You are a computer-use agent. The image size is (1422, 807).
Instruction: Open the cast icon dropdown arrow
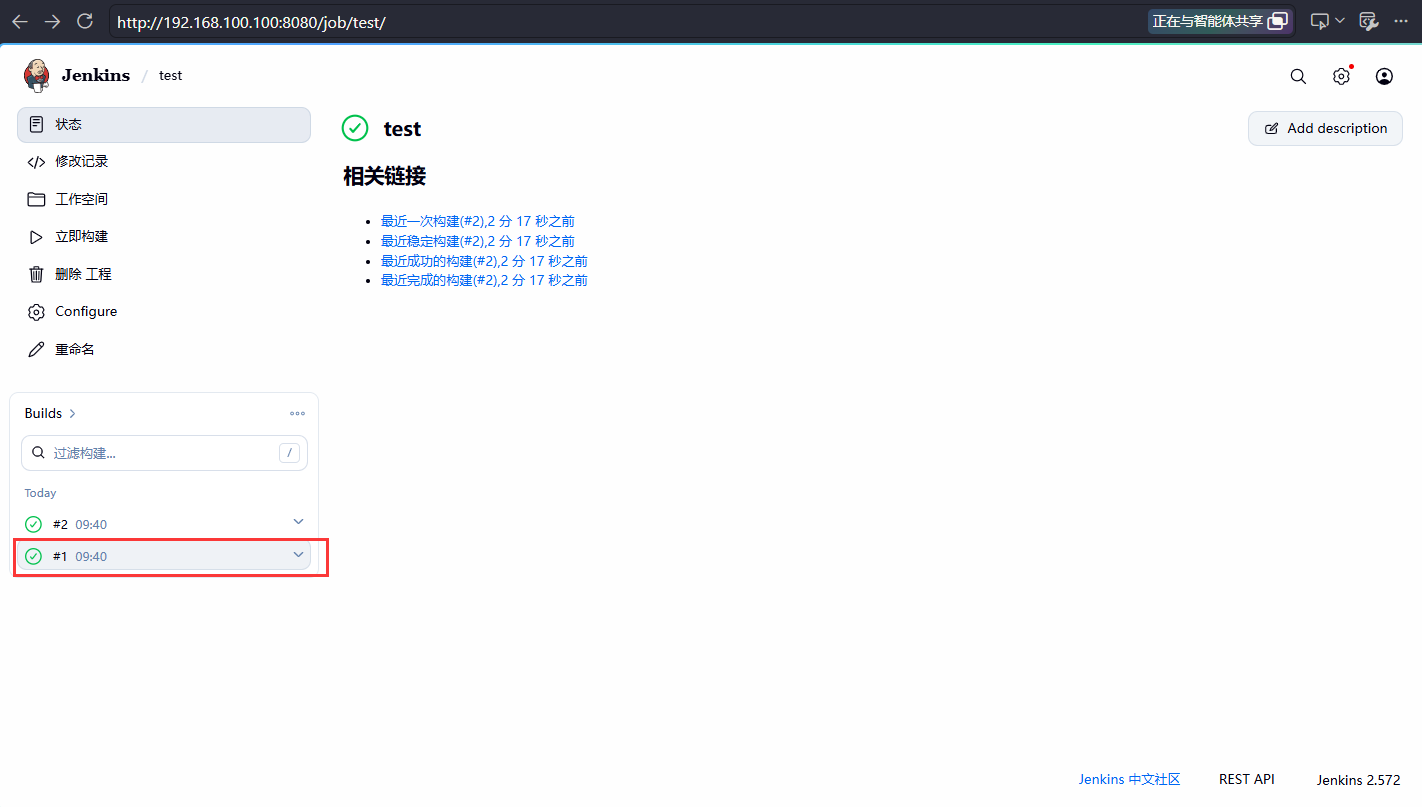point(1340,21)
